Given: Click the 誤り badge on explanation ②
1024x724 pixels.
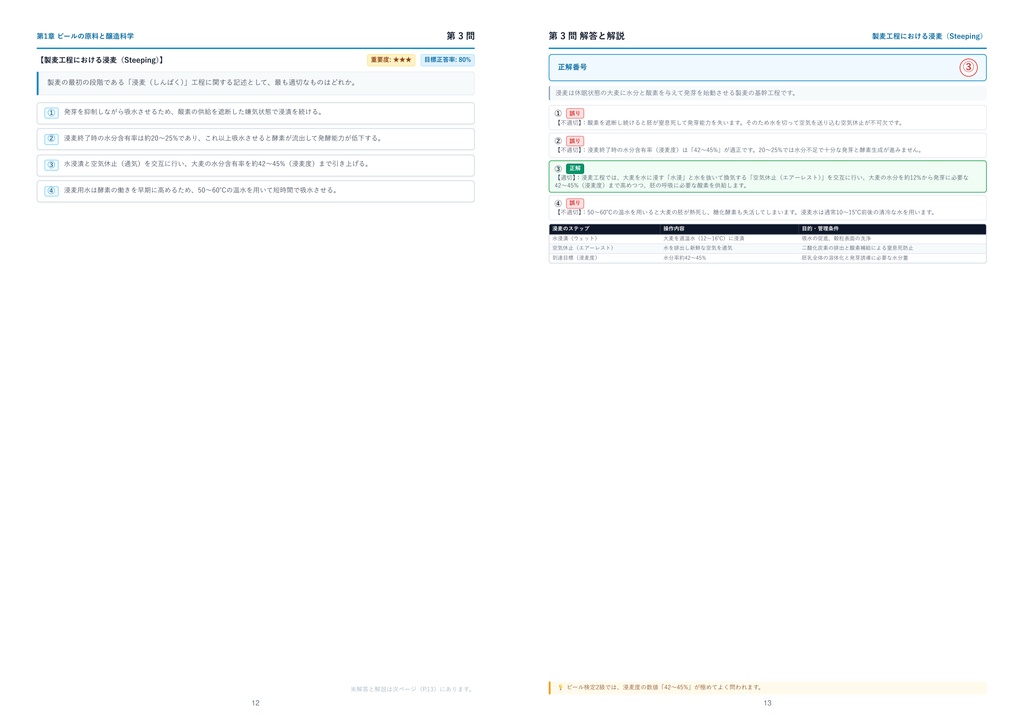Looking at the screenshot, I should click(x=575, y=140).
